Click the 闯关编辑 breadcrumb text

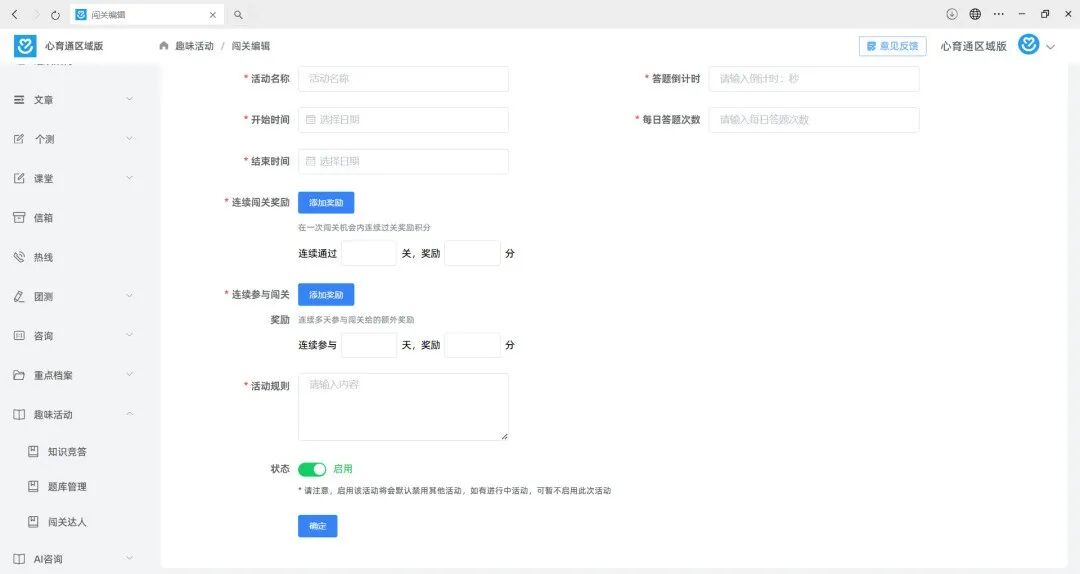click(x=251, y=45)
